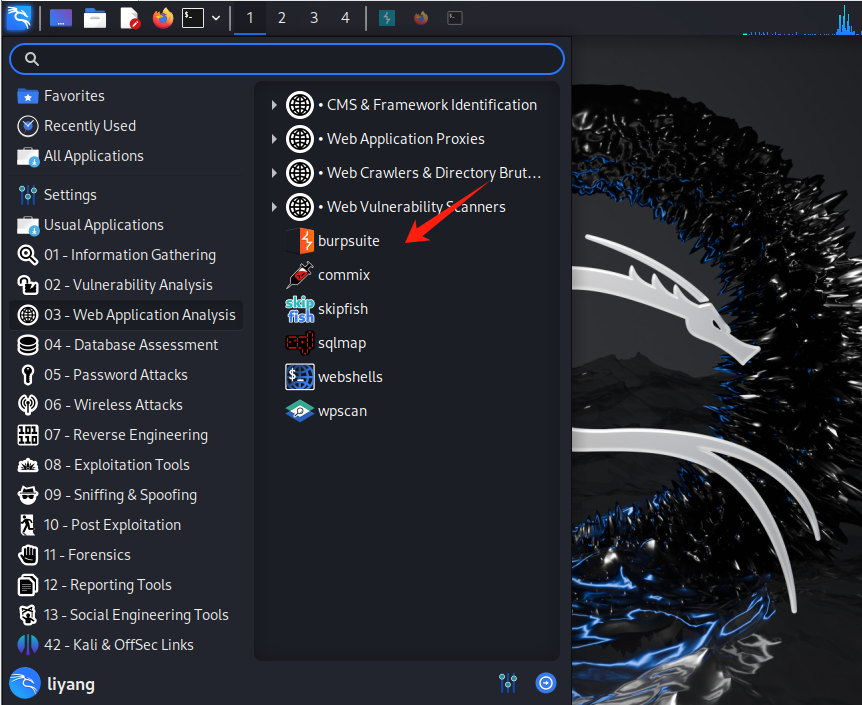The height and width of the screenshot is (705, 862).
Task: Open the Settings category
Action: point(126,195)
